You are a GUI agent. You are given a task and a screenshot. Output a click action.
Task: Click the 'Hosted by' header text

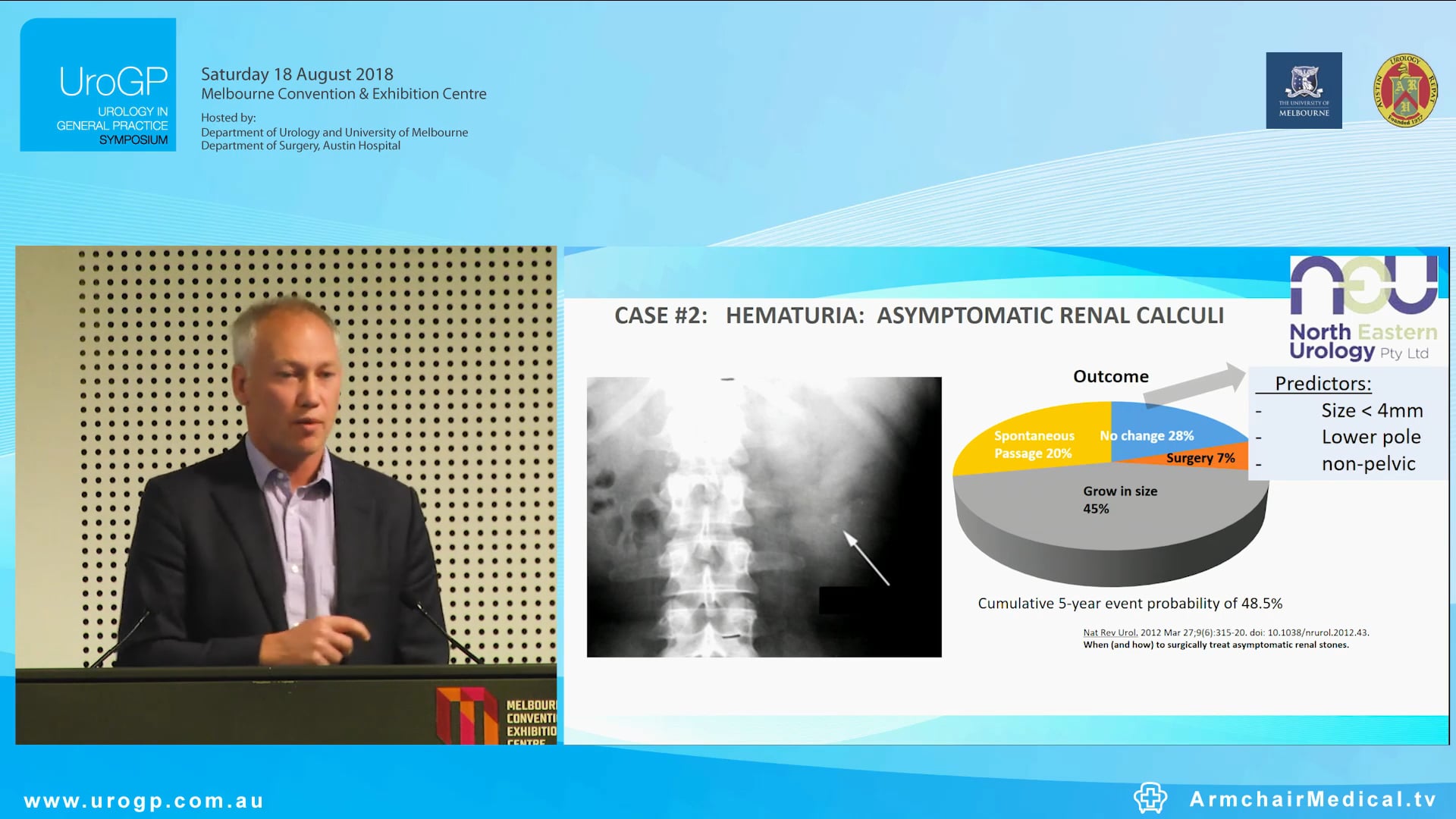click(227, 118)
